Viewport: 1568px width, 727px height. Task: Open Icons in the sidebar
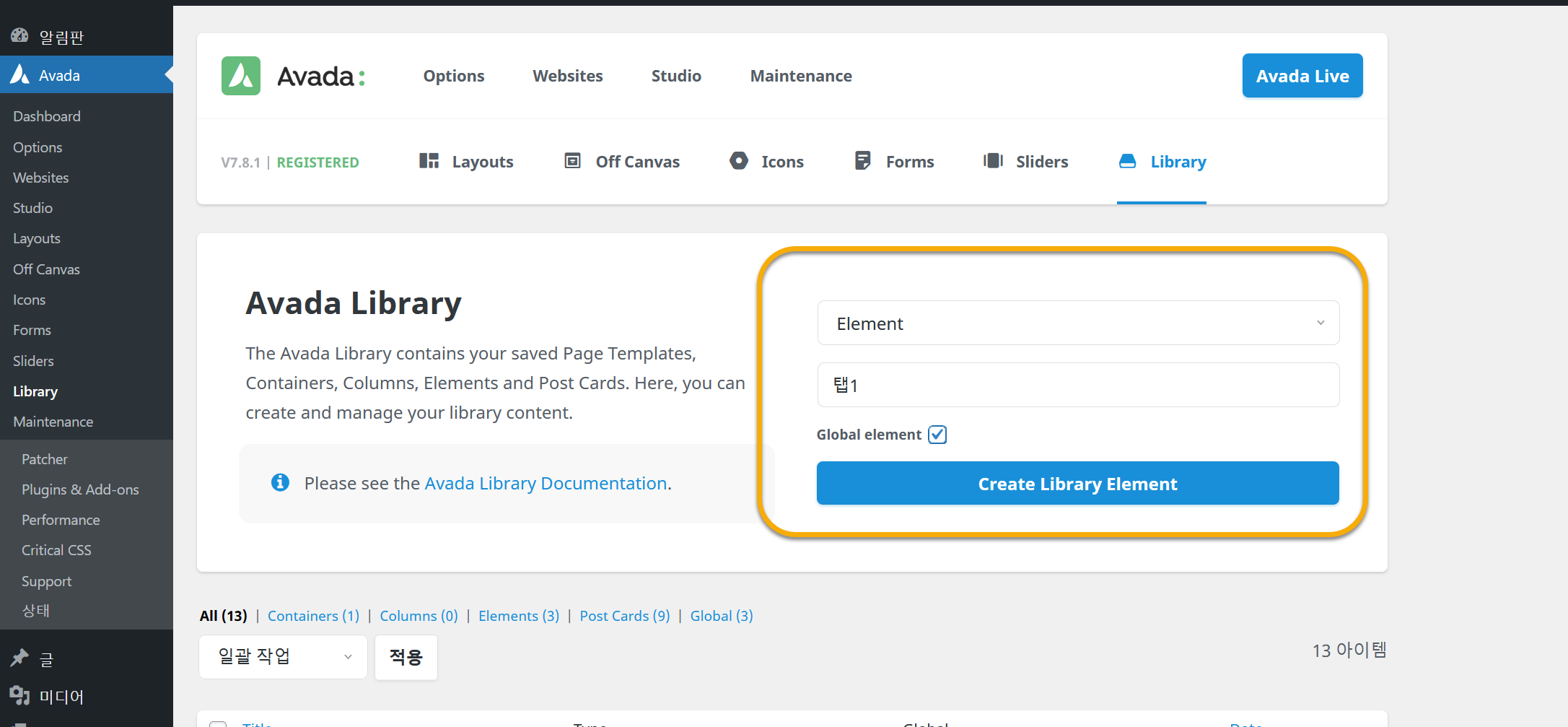coord(29,300)
